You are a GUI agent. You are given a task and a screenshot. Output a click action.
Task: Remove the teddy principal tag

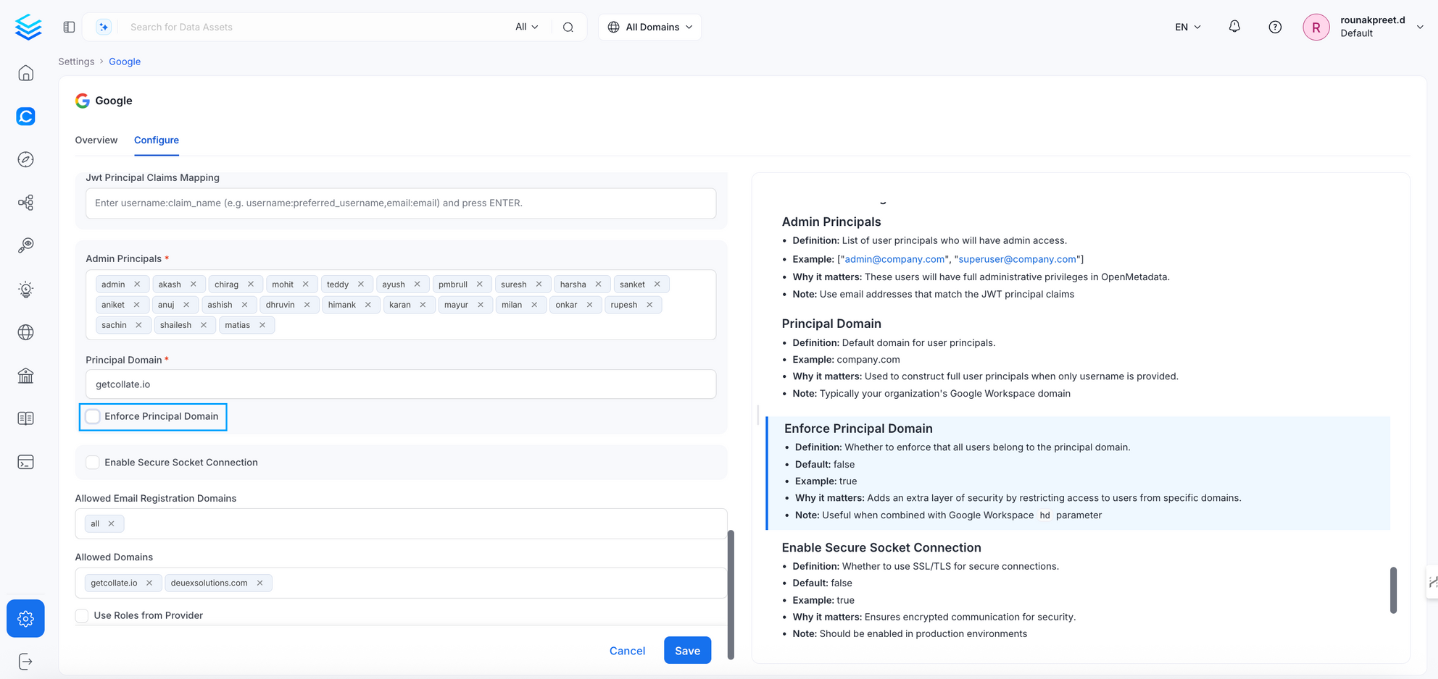[361, 284]
